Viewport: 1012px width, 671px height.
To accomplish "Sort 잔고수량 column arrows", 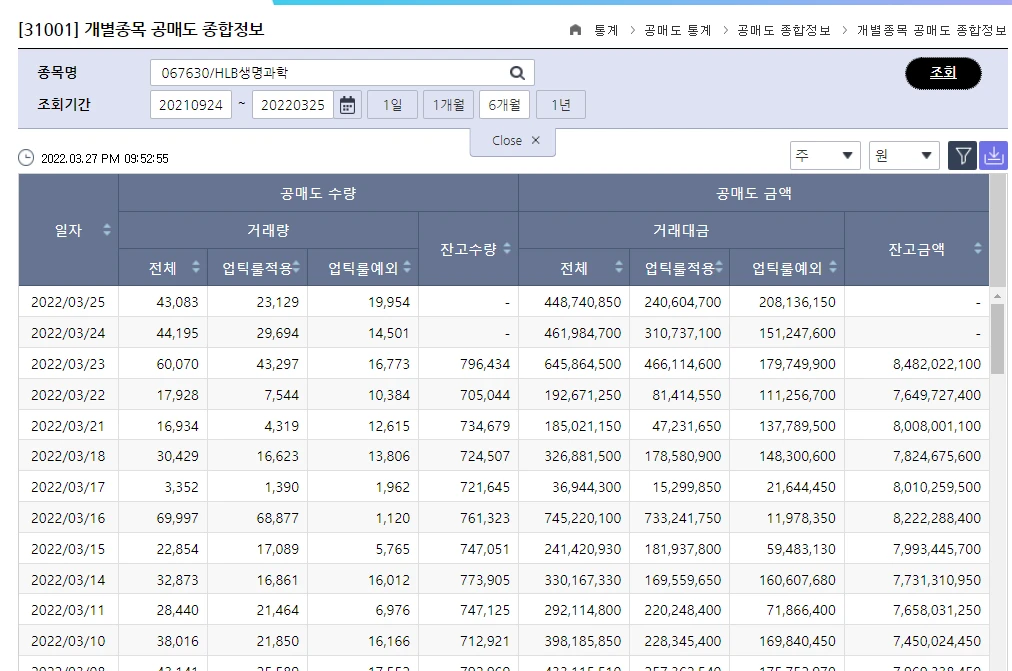I will [x=507, y=248].
